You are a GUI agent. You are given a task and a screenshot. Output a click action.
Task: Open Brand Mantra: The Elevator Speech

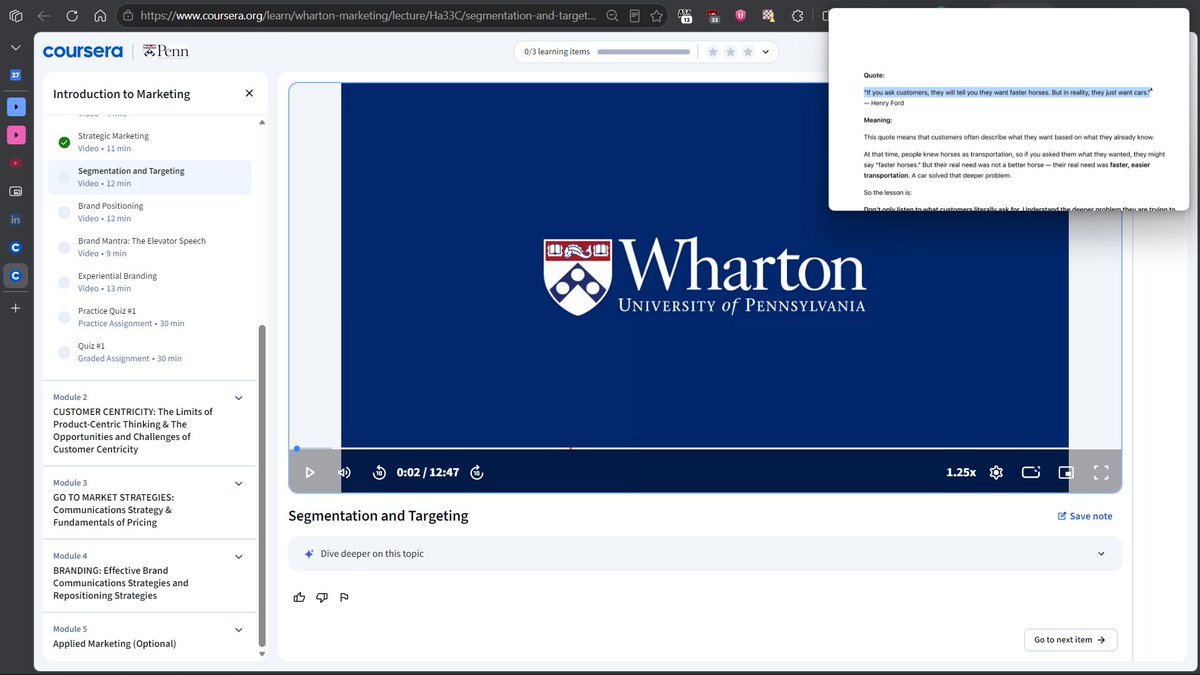[x=150, y=247]
